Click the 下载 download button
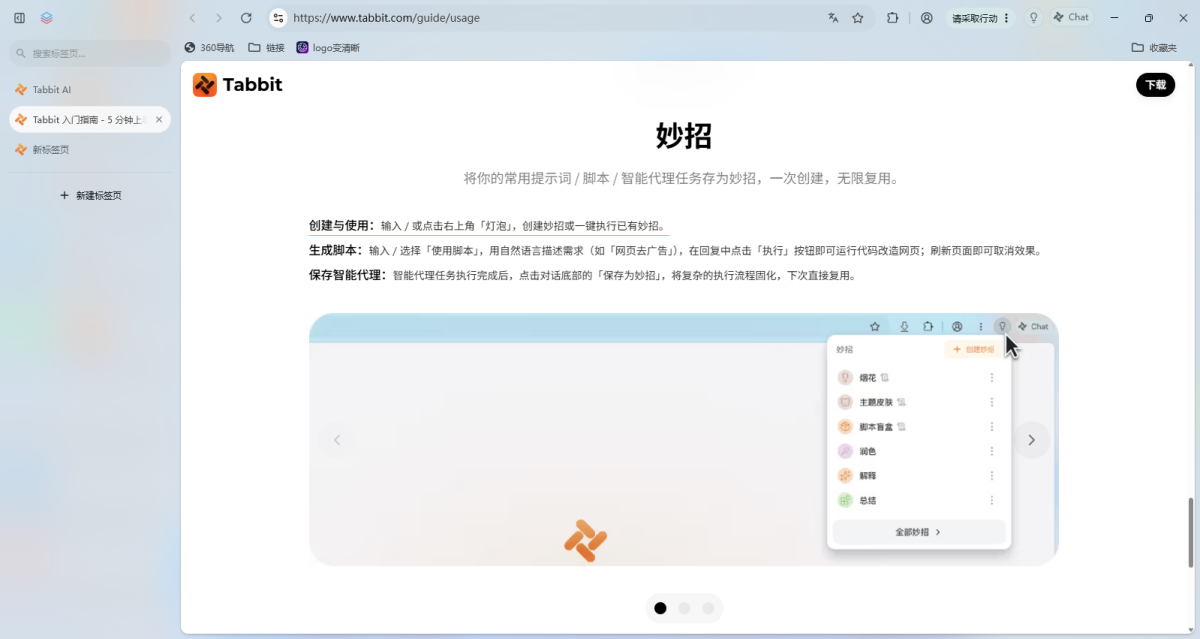 pyautogui.click(x=1155, y=85)
